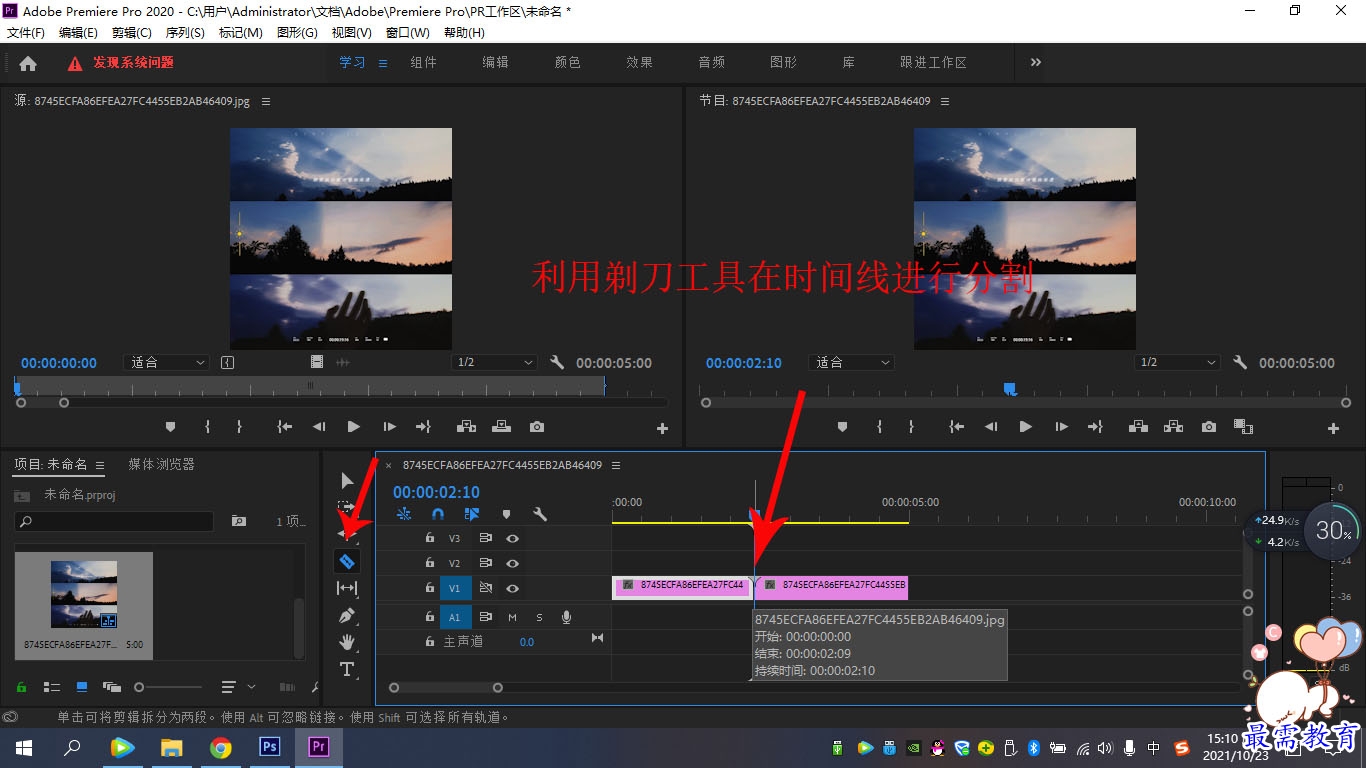Select the Selection arrow tool
Image resolution: width=1366 pixels, height=768 pixels.
coord(347,481)
